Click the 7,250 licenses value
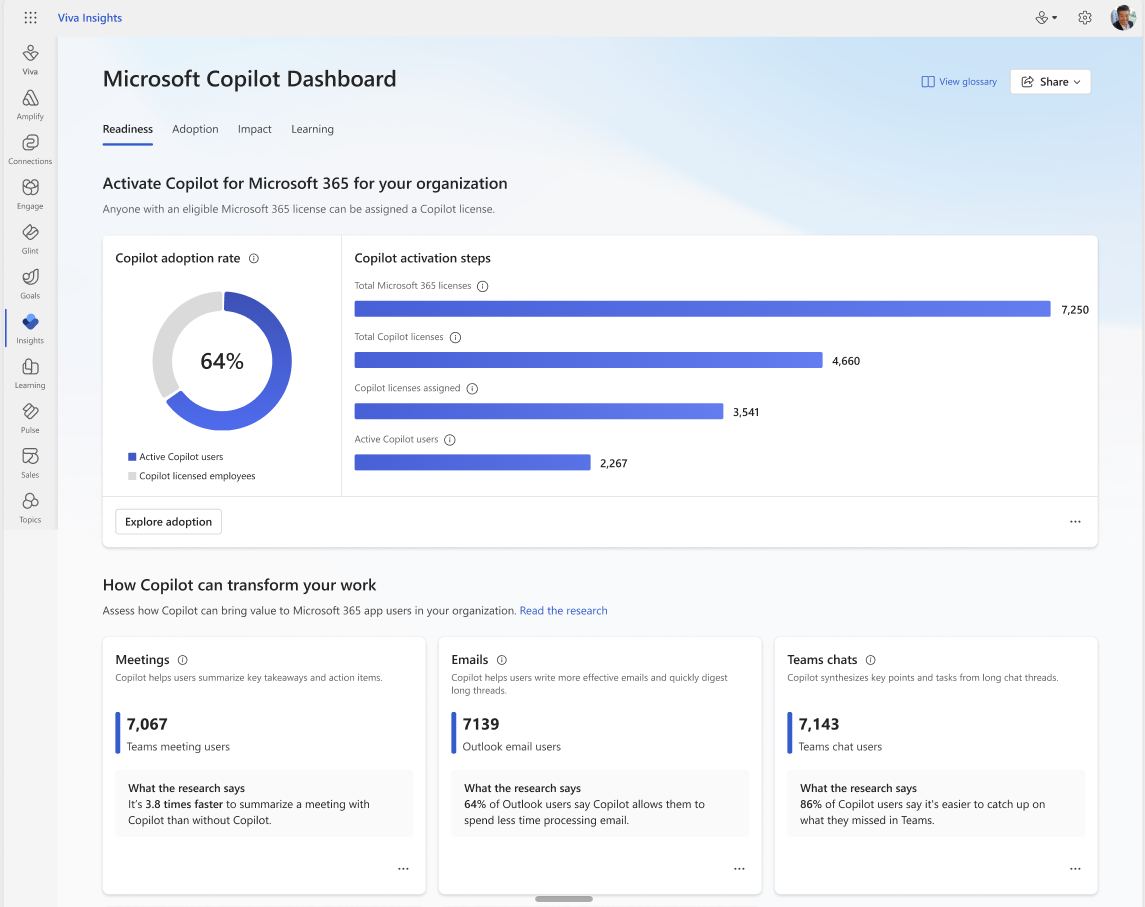 tap(1075, 310)
